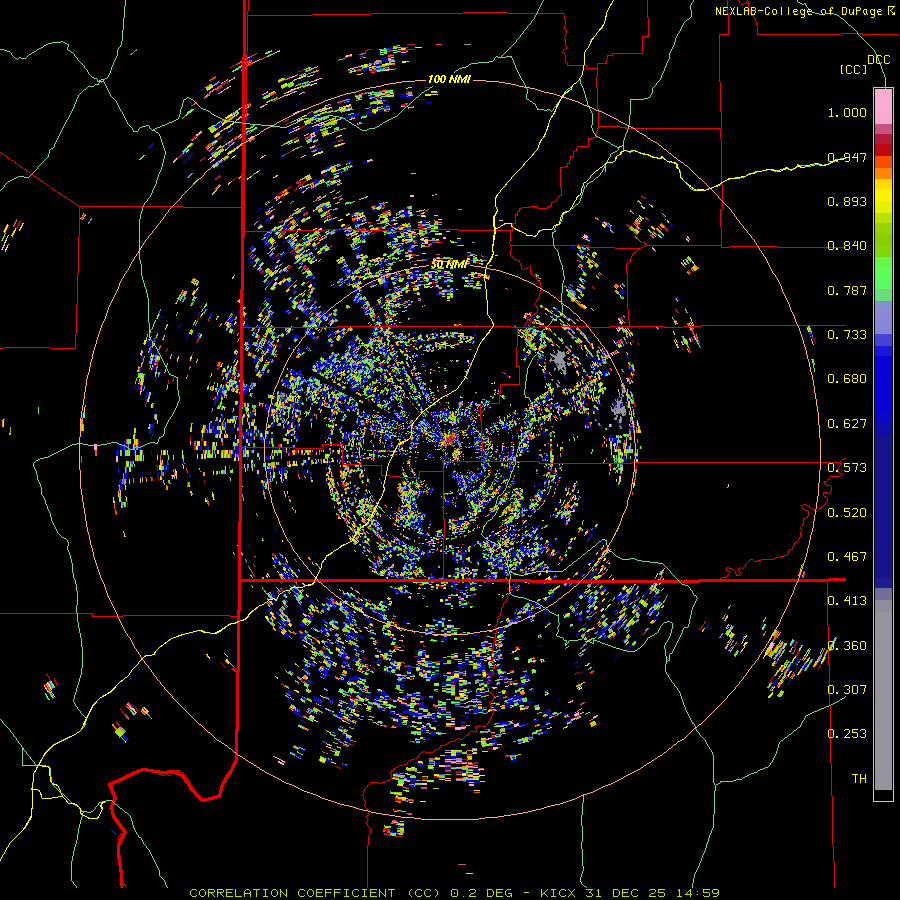Click the 0.307 scale value
This screenshot has width=900, height=900.
847,690
